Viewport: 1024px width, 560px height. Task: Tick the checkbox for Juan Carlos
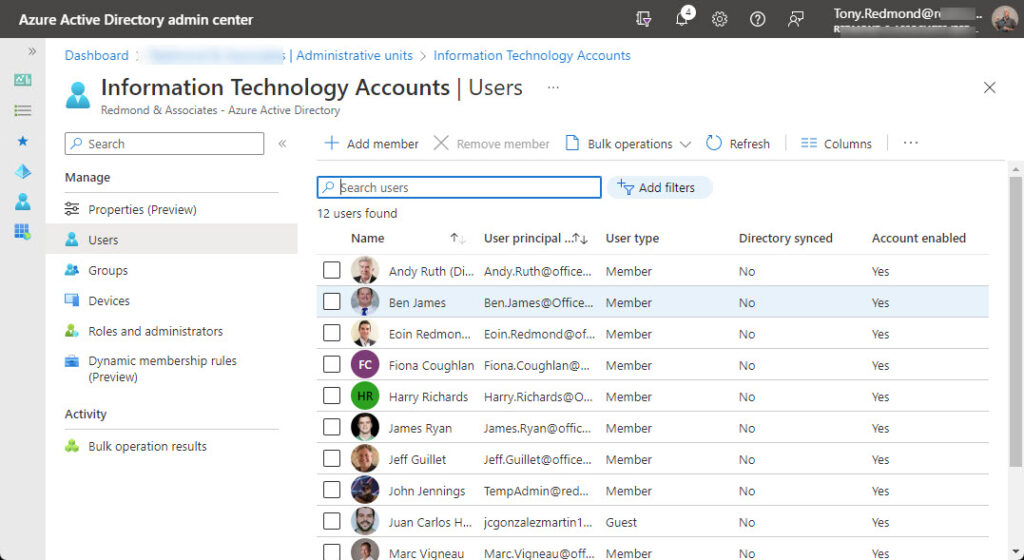(x=332, y=521)
